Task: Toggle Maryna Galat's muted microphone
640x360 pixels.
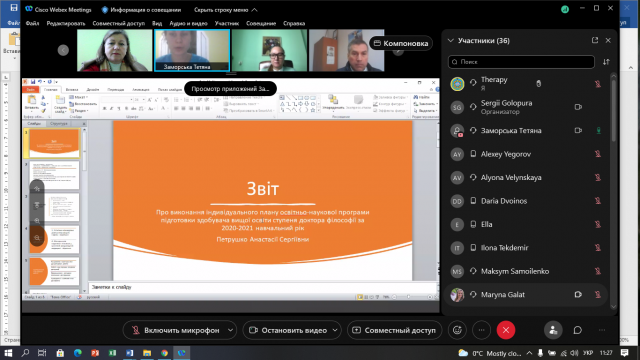Action: click(598, 294)
